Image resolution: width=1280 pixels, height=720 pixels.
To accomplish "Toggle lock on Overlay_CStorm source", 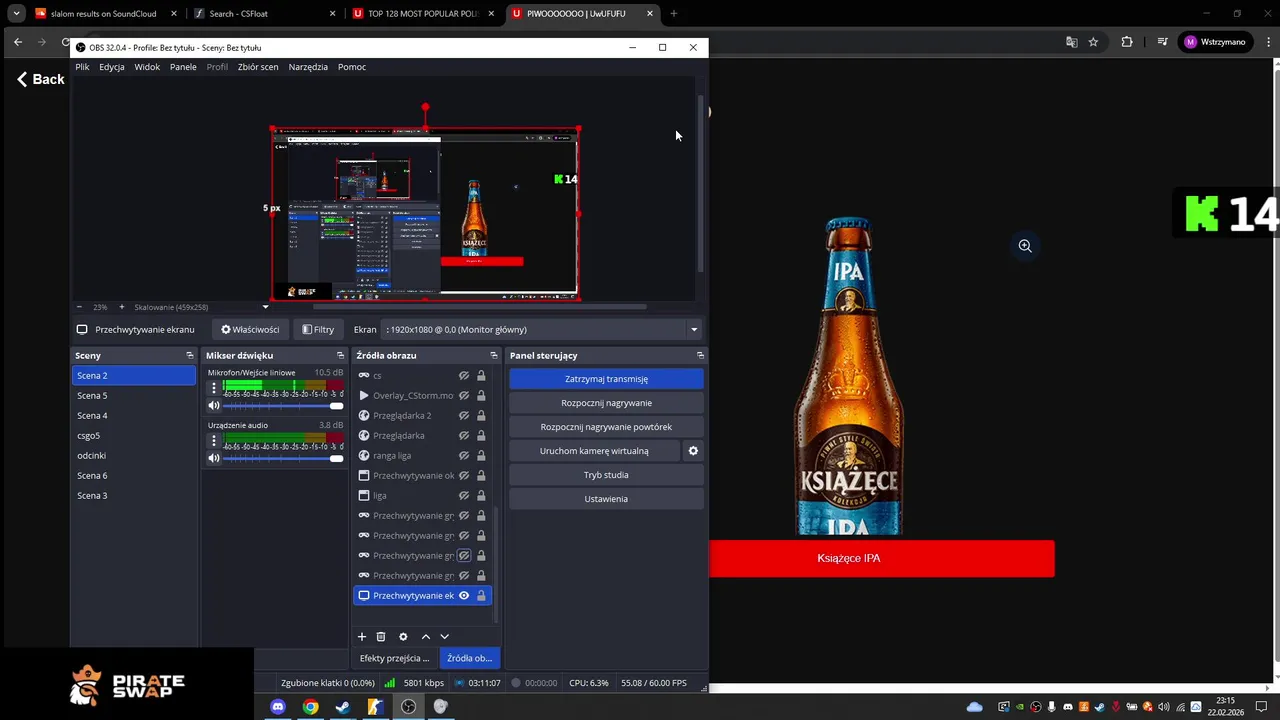I will click(481, 396).
